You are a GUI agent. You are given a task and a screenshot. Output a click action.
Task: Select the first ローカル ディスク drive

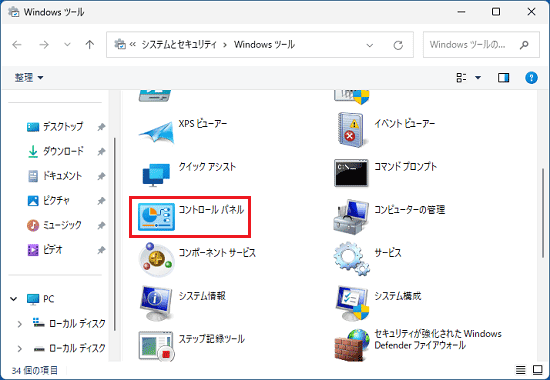(x=69, y=324)
